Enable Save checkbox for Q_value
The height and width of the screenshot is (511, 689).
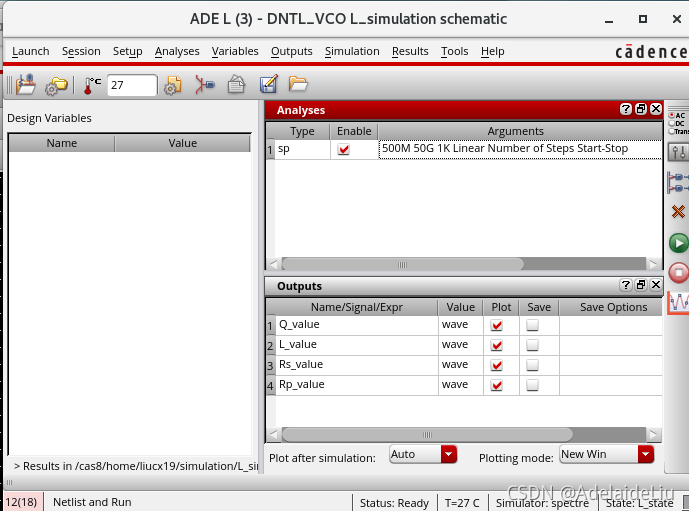[533, 325]
